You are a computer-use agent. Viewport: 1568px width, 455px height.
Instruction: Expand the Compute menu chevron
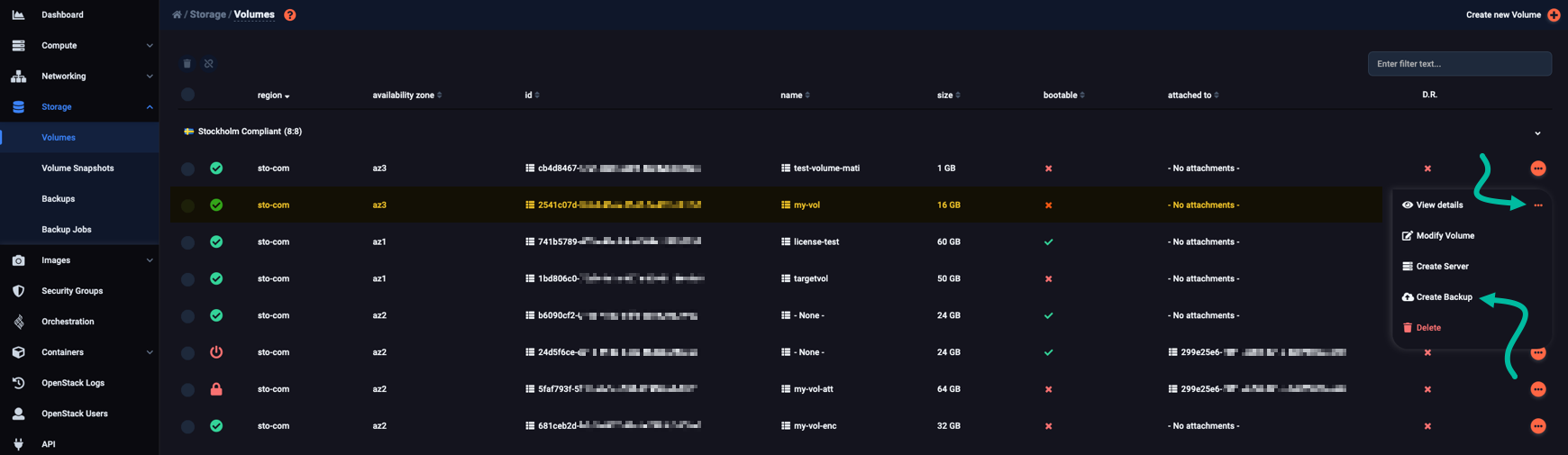pyautogui.click(x=150, y=46)
